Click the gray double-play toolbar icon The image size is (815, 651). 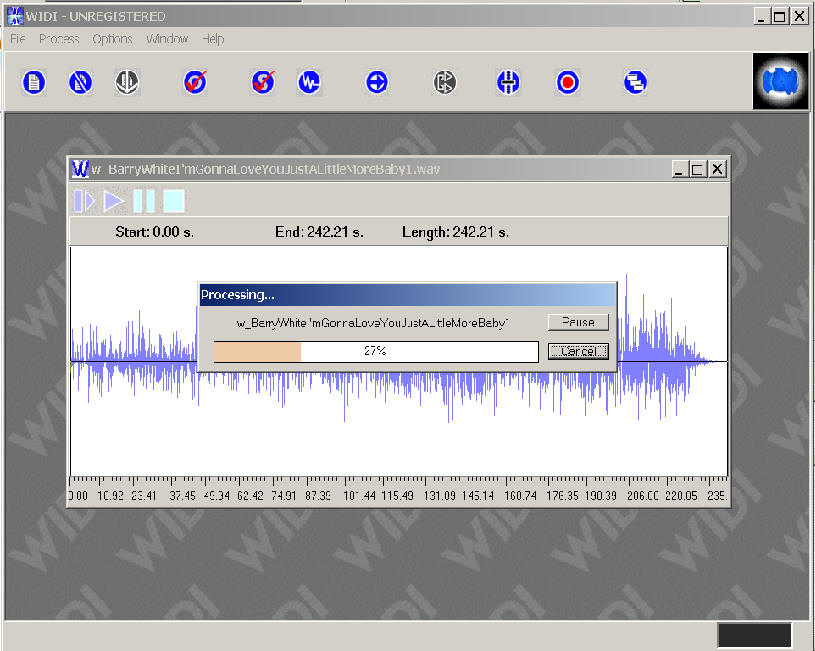(445, 82)
